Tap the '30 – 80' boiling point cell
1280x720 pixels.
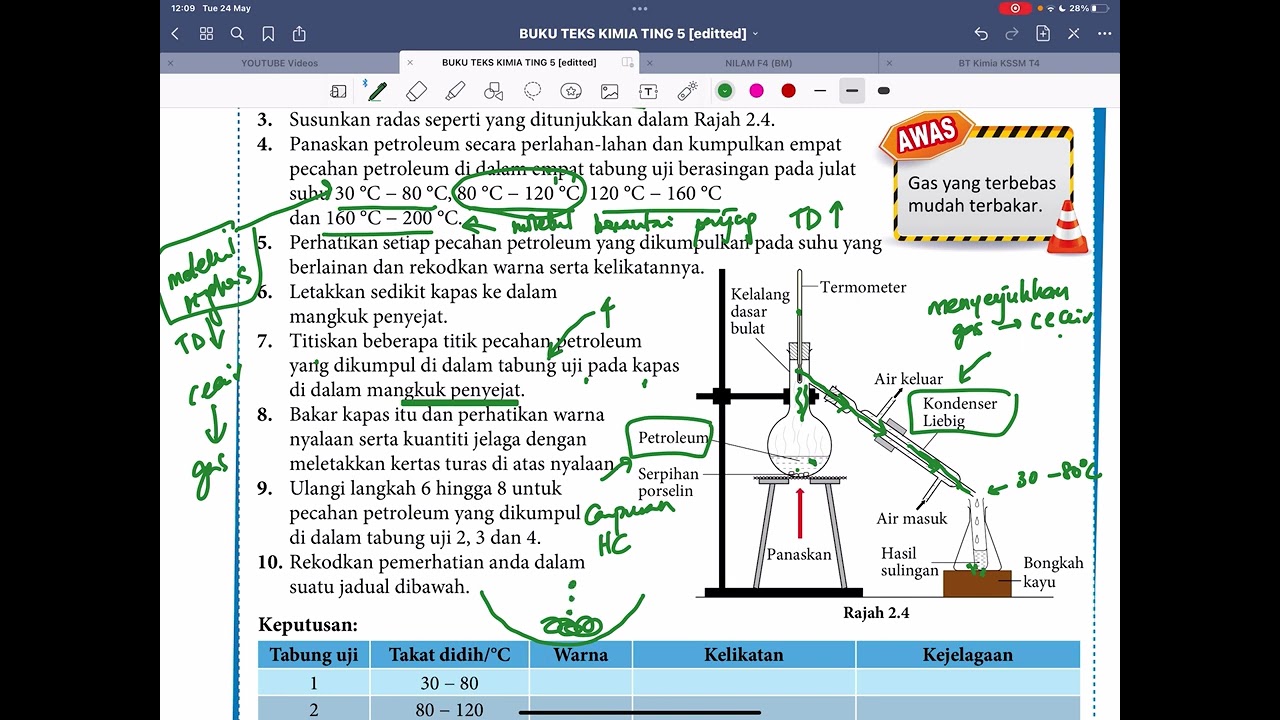[449, 683]
